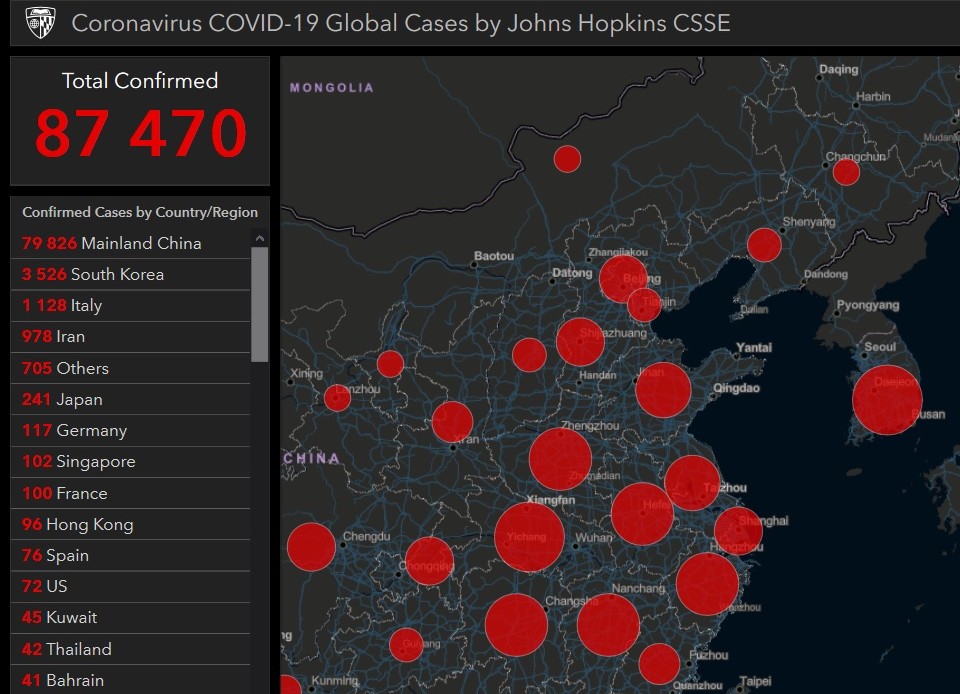960x694 pixels.
Task: Click the red circle near Fuzhou
Action: click(659, 664)
